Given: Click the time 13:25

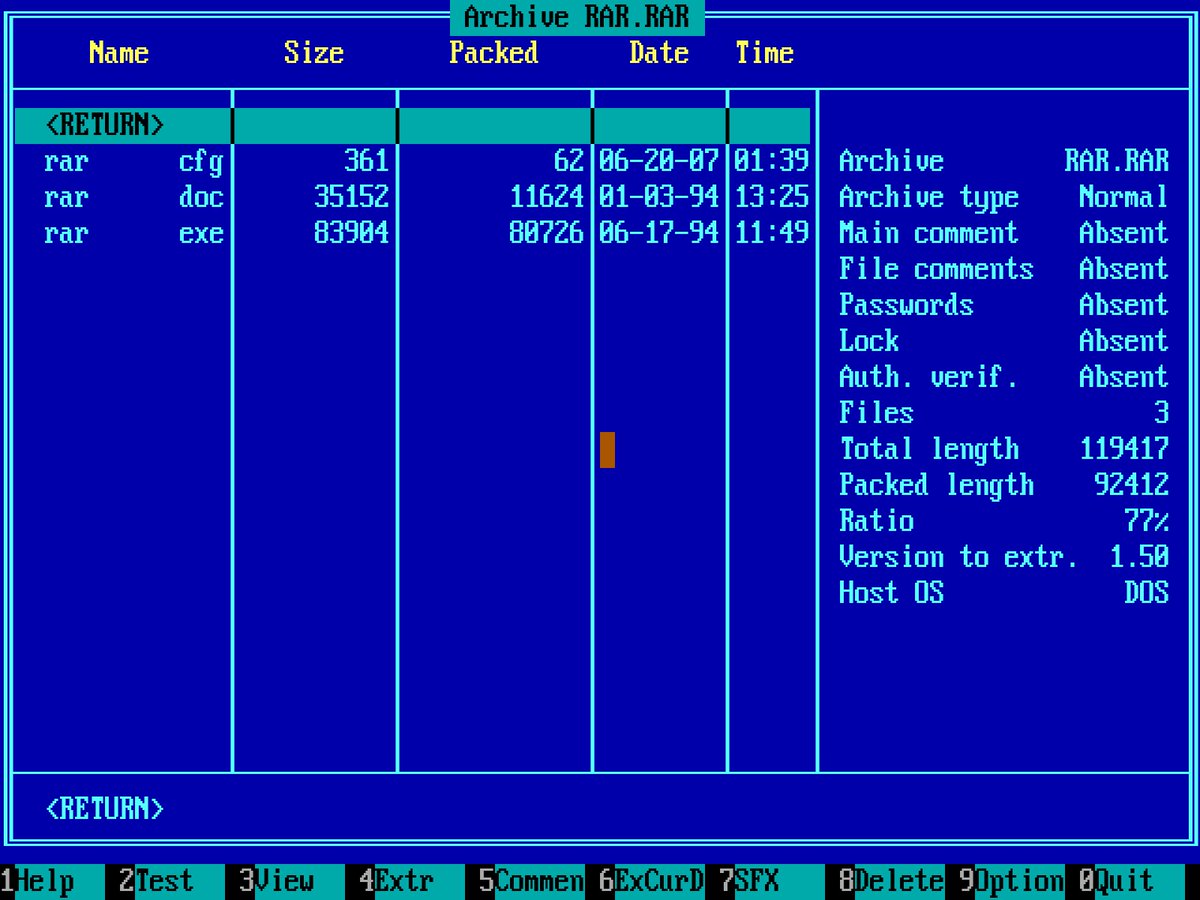Looking at the screenshot, I should (x=771, y=197).
